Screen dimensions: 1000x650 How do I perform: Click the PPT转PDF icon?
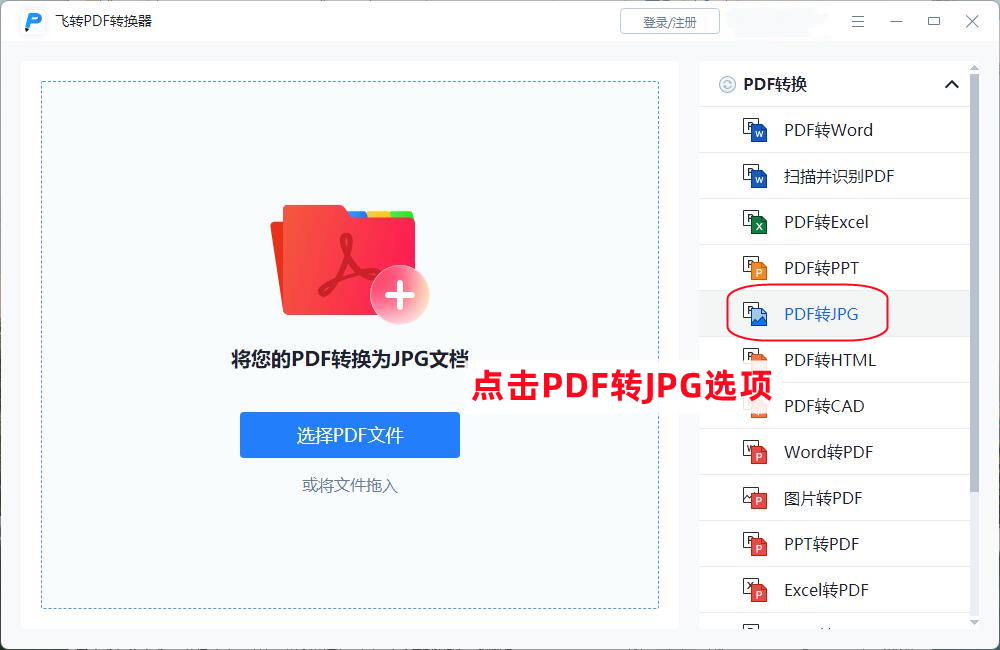pos(755,544)
